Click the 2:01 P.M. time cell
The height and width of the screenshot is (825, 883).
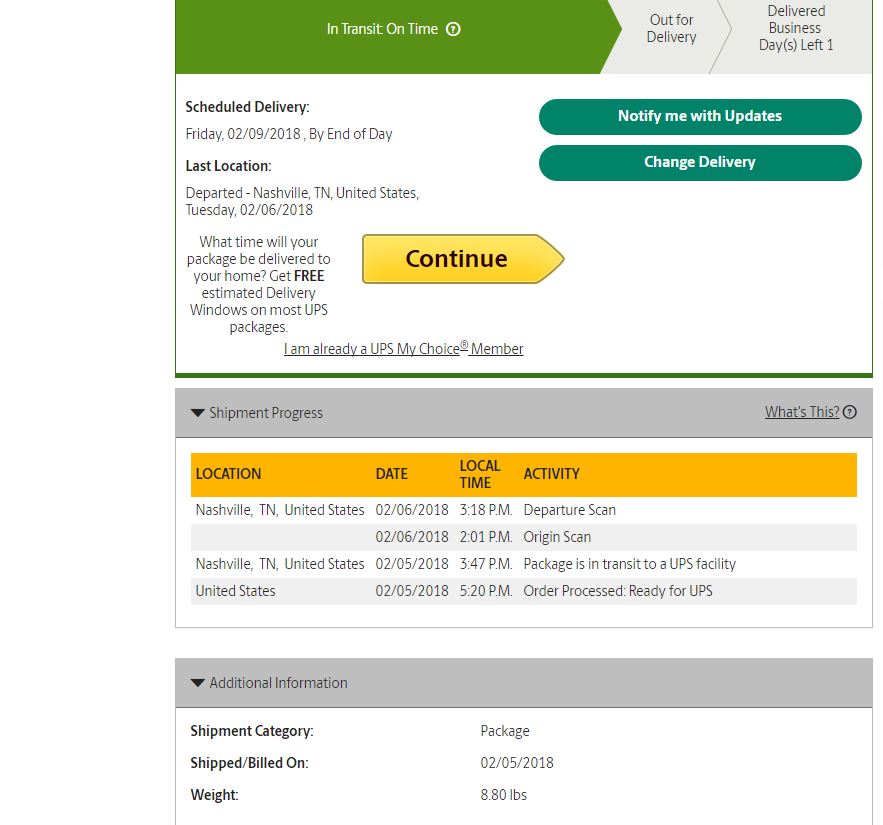486,537
